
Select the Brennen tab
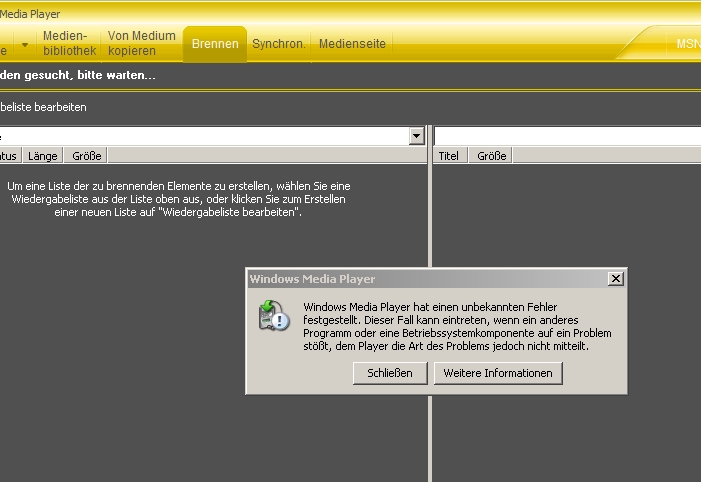point(215,44)
